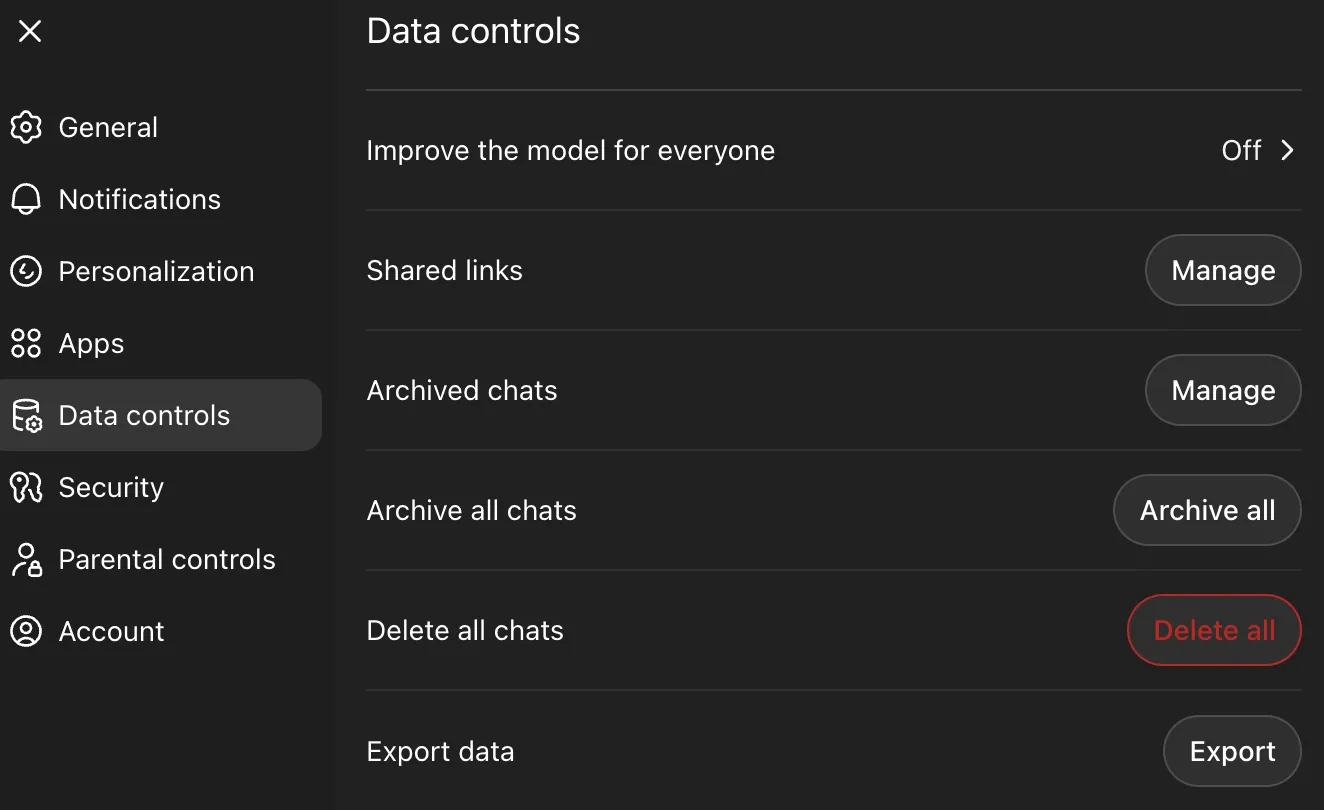
Task: Click the General gear icon
Action: (26, 127)
